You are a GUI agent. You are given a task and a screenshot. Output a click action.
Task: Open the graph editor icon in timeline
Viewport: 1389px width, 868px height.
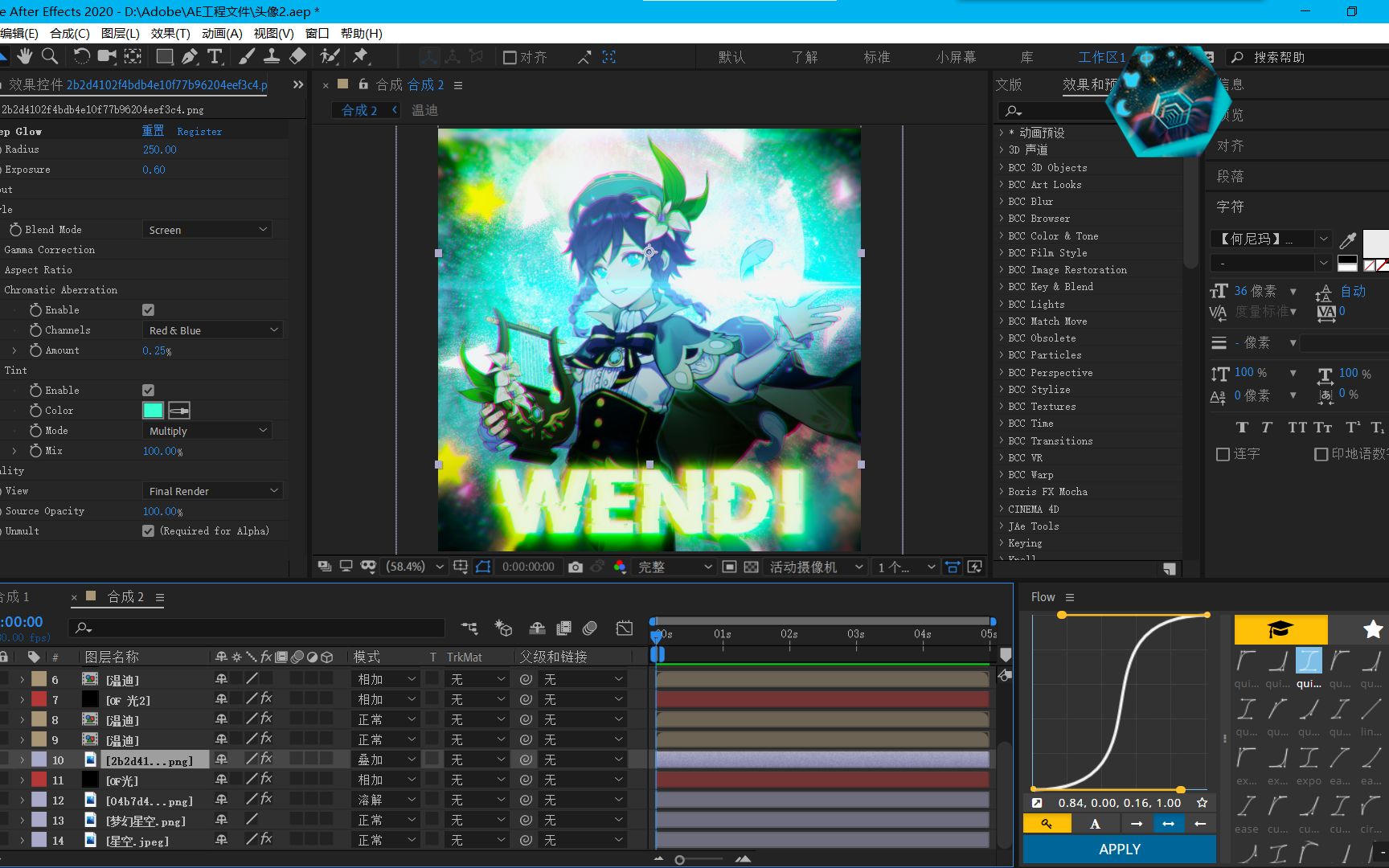coord(625,628)
